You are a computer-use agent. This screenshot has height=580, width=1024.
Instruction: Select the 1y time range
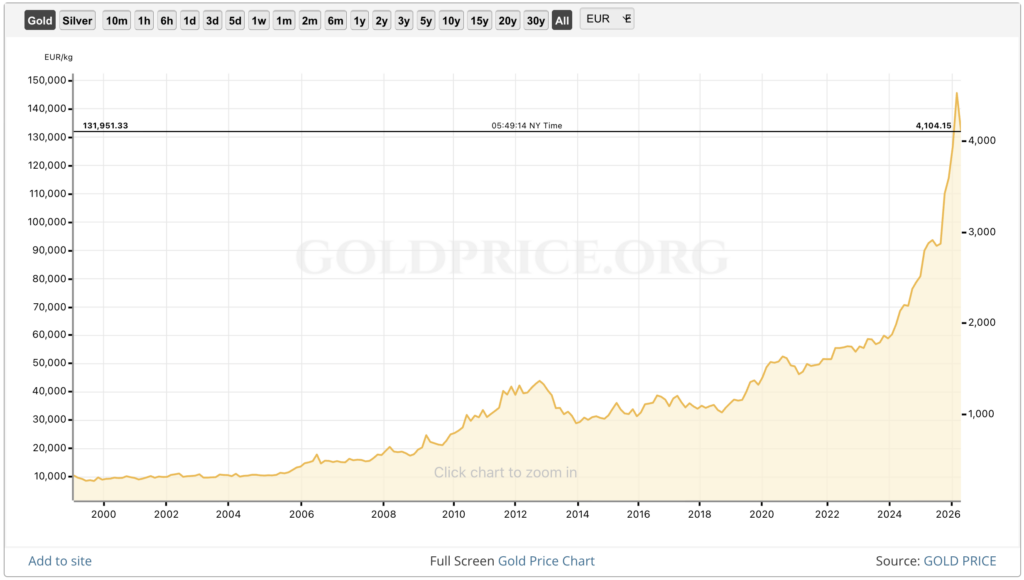point(359,20)
